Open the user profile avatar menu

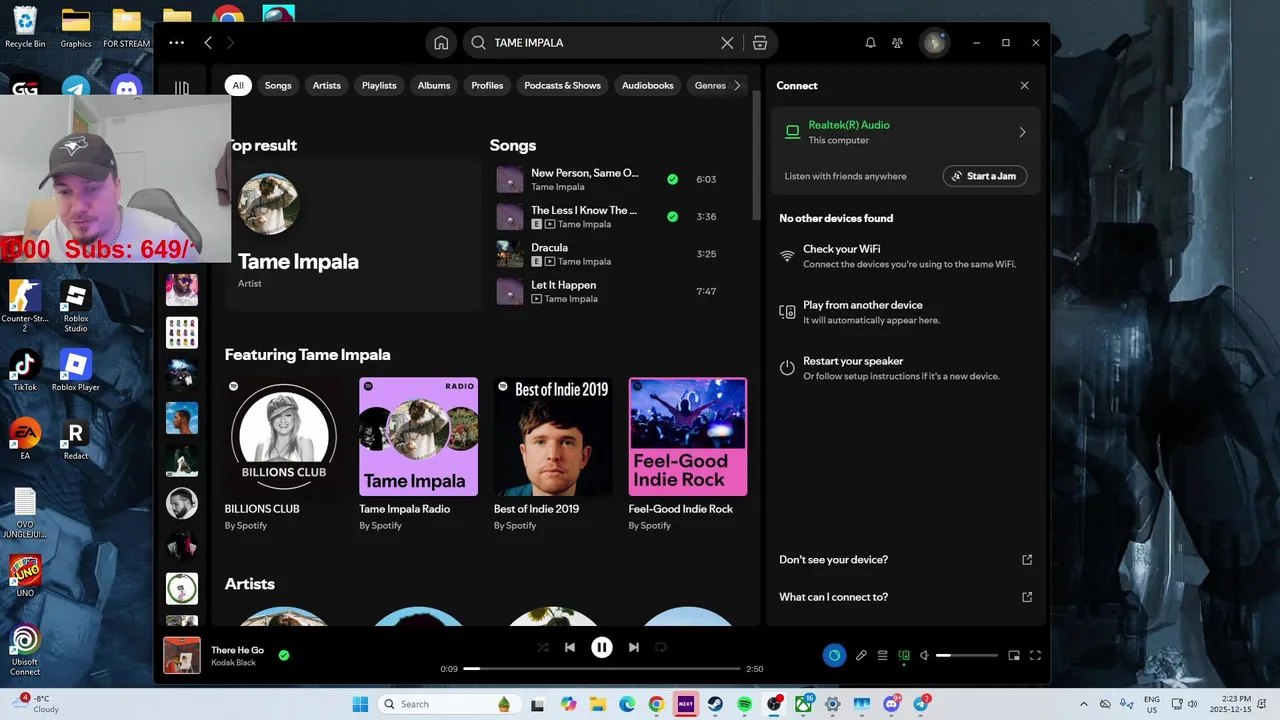(934, 43)
